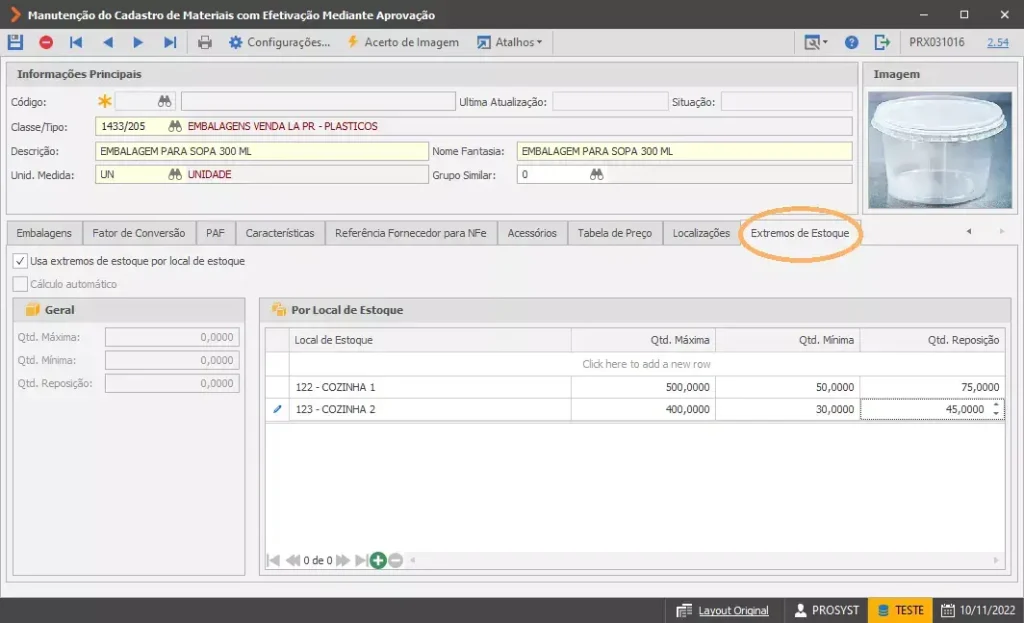Open the Fator de Conversão tab
The width and height of the screenshot is (1024, 623).
point(138,233)
